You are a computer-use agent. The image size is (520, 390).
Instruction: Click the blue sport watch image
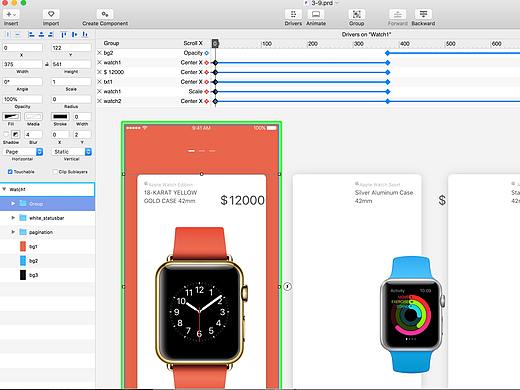413,314
